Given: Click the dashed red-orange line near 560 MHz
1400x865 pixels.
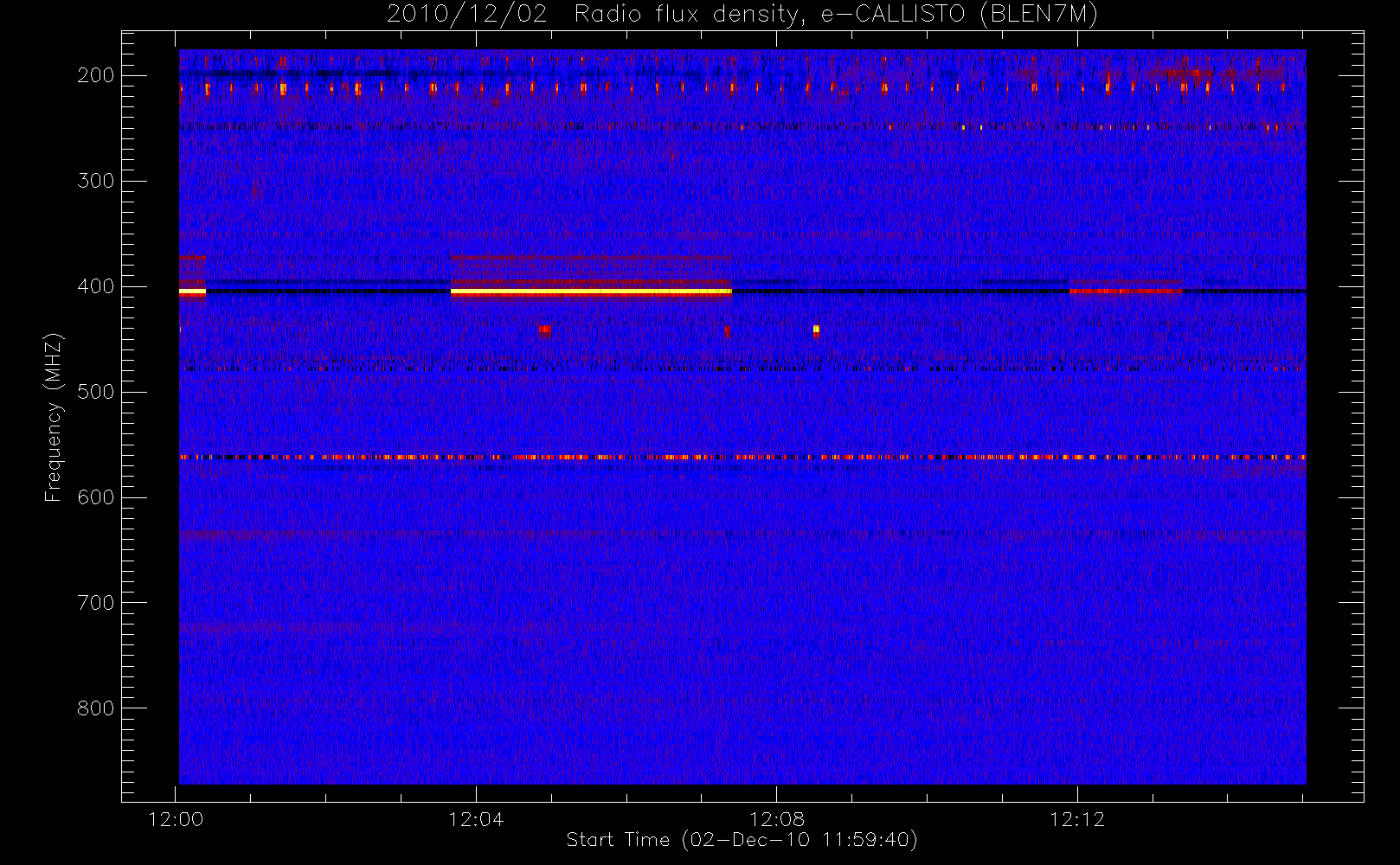Looking at the screenshot, I should [x=742, y=457].
